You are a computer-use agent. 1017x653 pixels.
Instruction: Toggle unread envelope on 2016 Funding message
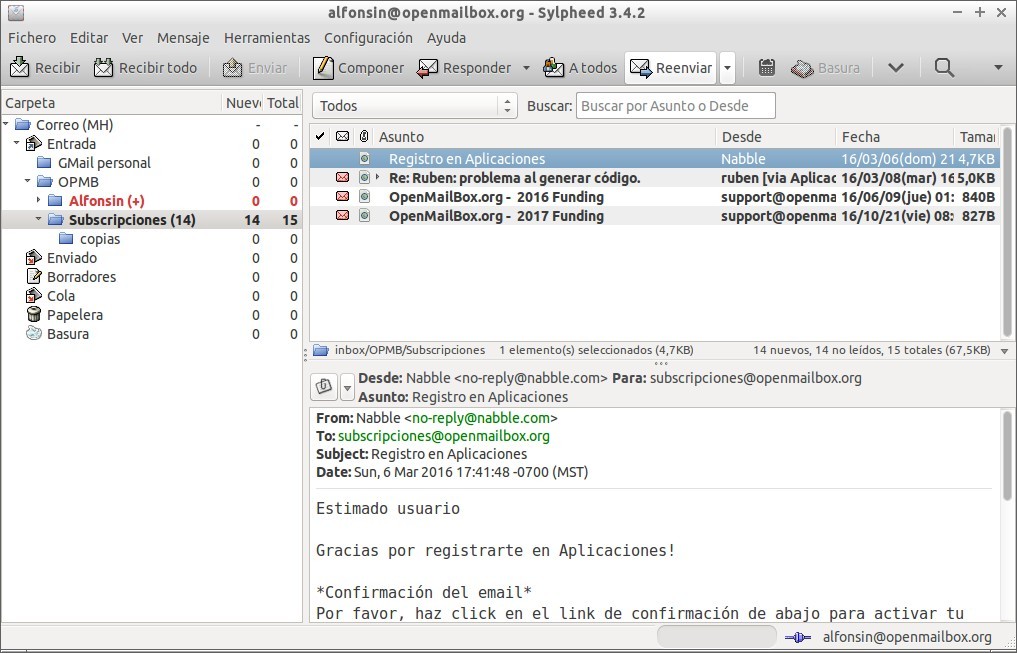pos(342,196)
